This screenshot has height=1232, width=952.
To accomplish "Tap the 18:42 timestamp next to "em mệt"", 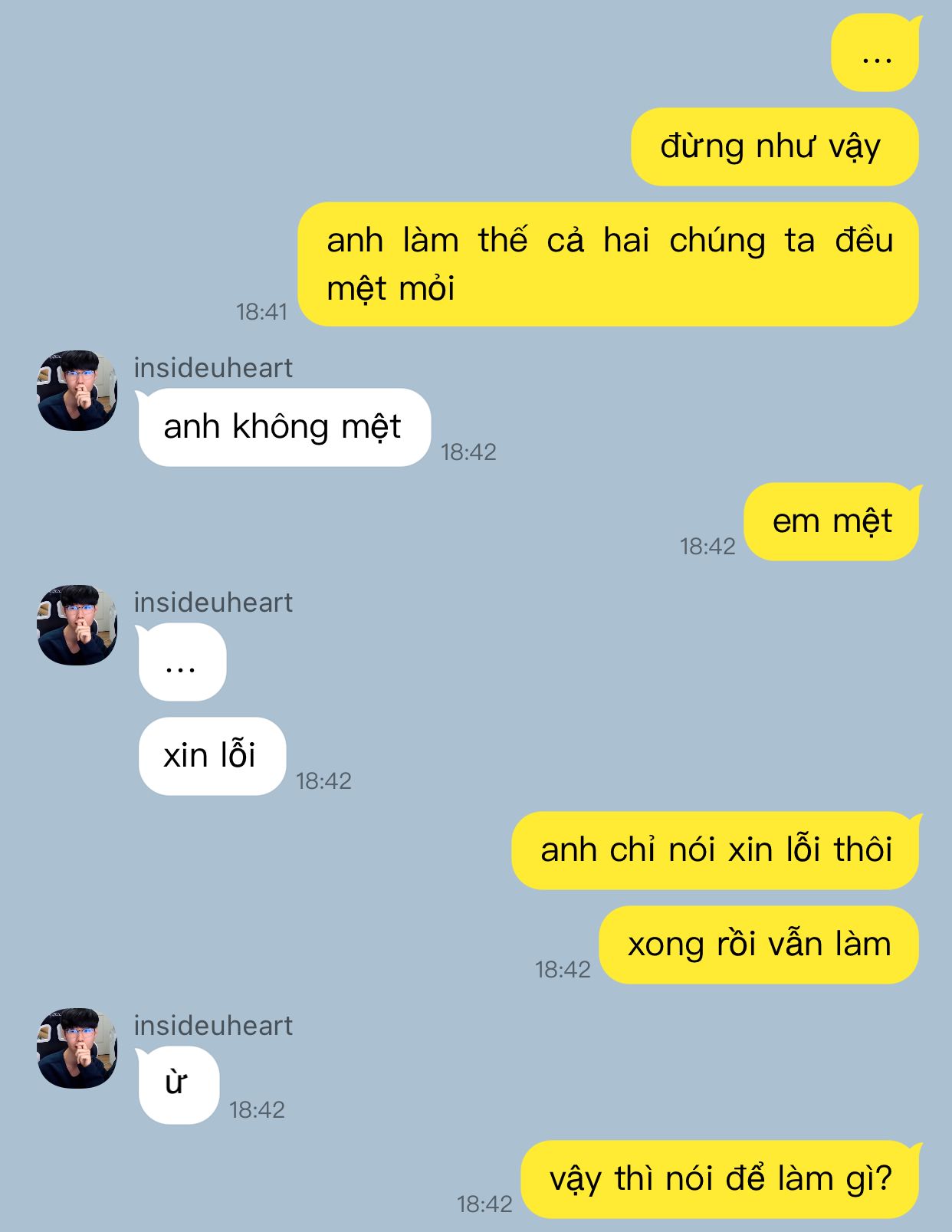I will (x=707, y=547).
